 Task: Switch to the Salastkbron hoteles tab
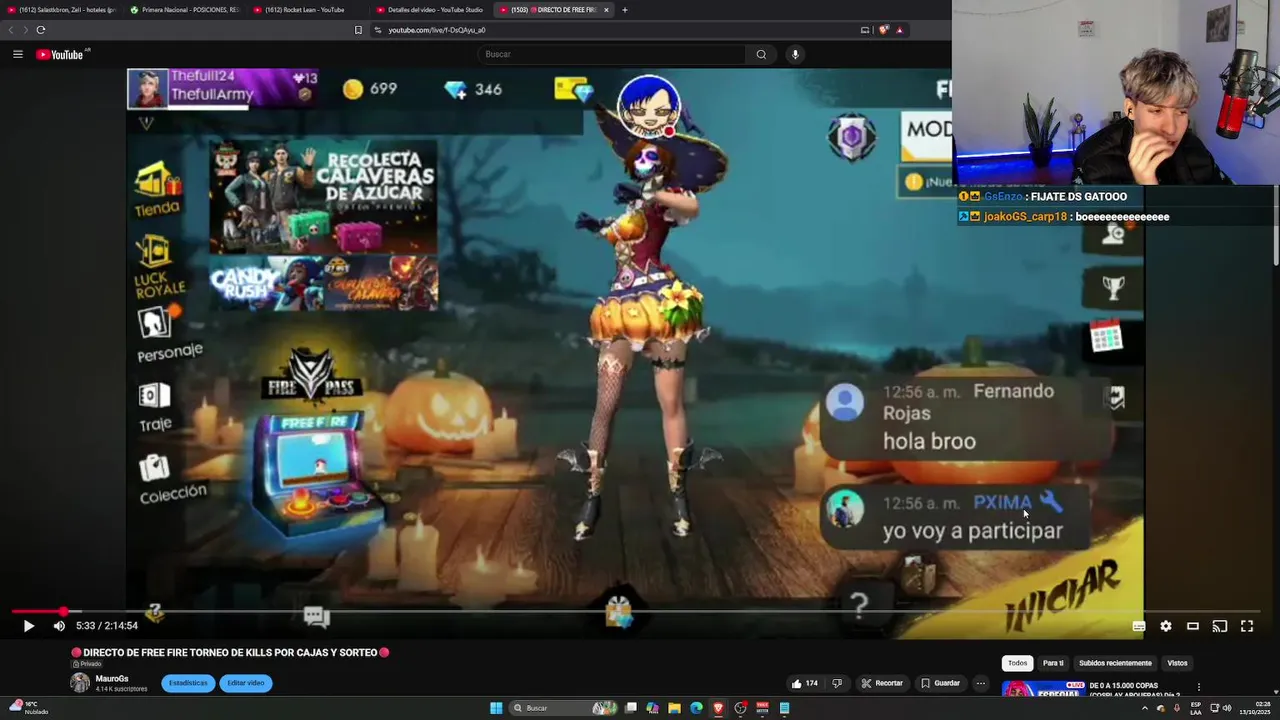tap(60, 10)
